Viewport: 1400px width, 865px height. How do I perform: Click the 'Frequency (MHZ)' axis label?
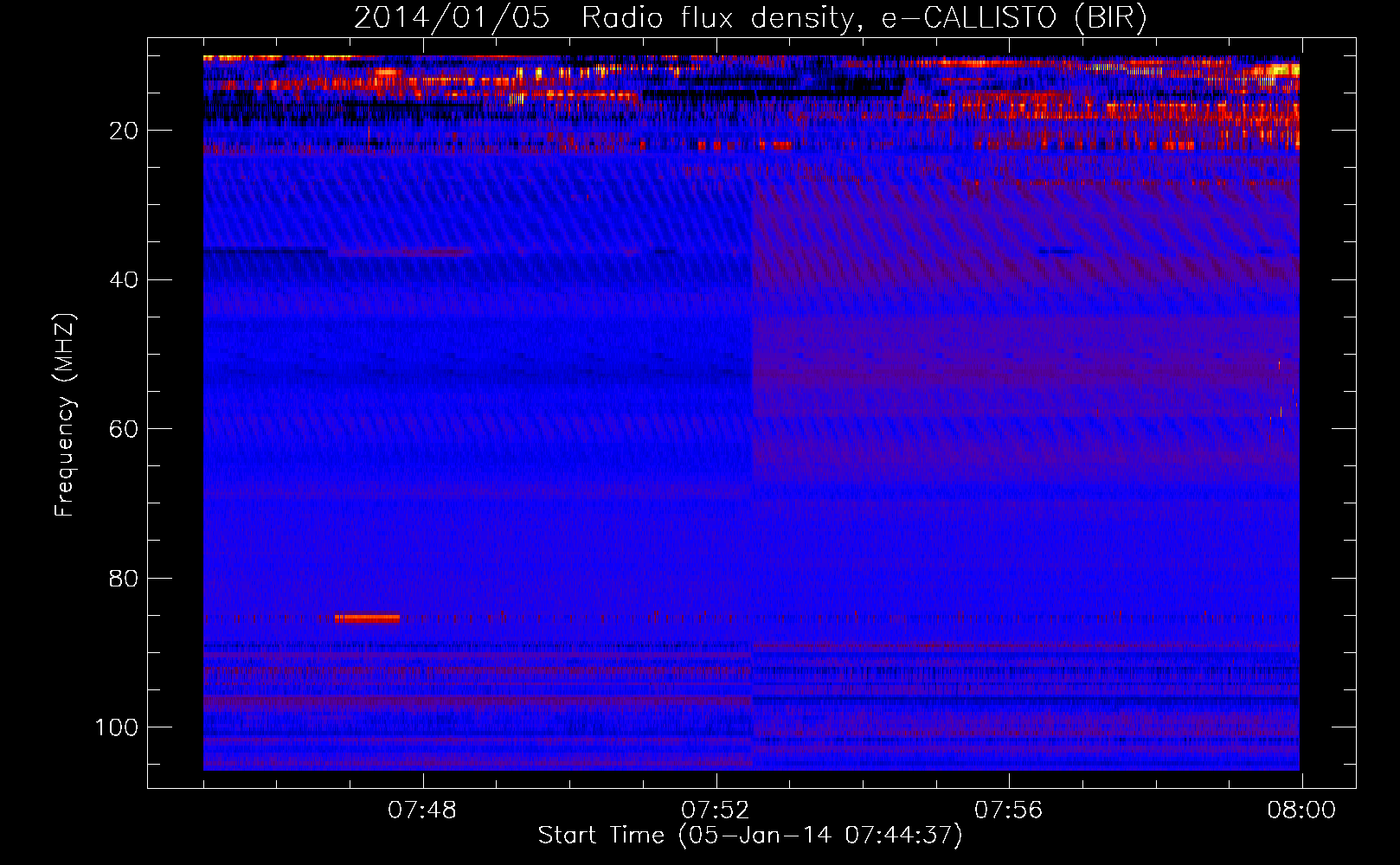65,415
